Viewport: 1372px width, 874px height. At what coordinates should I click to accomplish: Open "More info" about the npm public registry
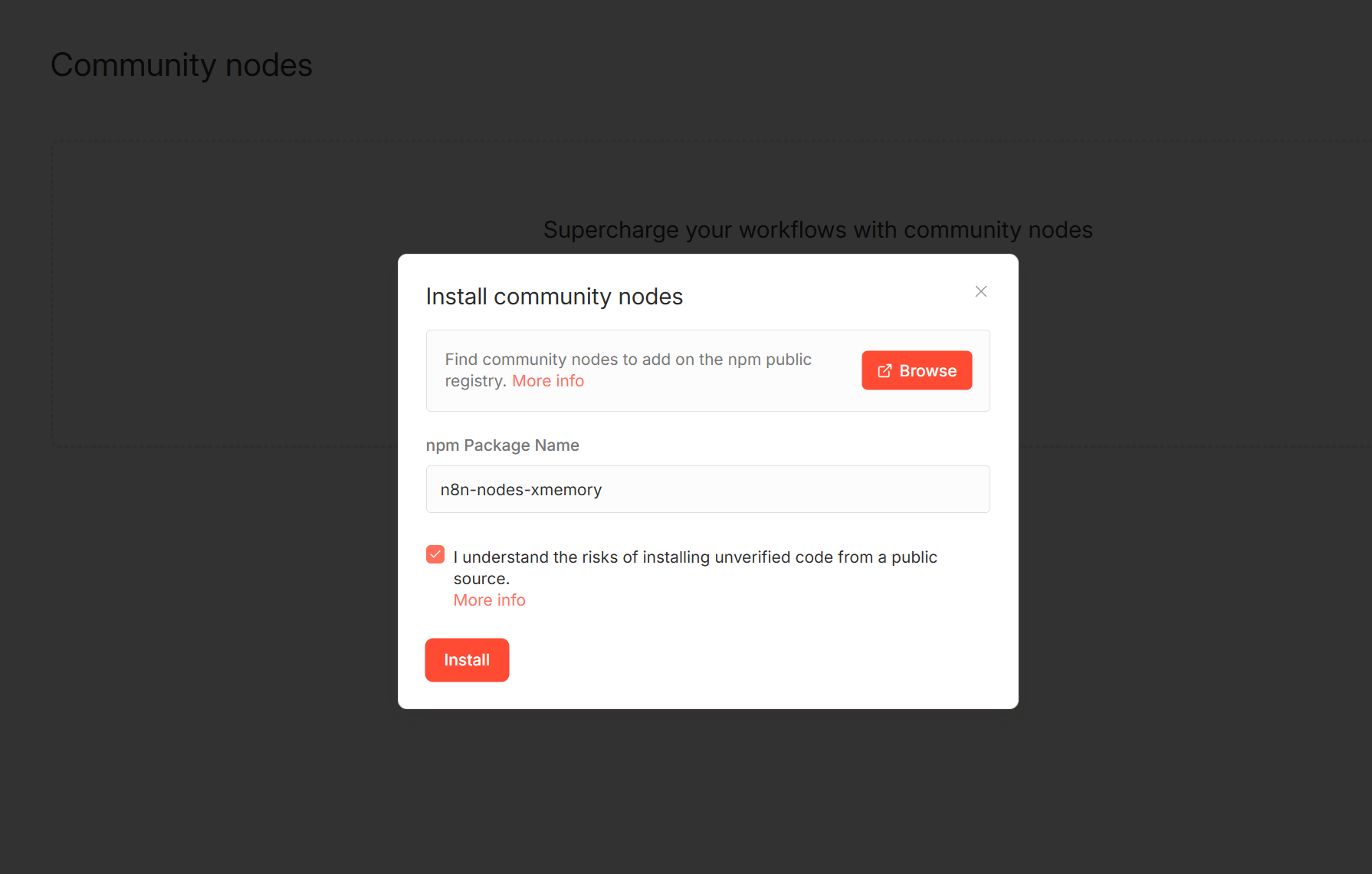click(x=547, y=380)
